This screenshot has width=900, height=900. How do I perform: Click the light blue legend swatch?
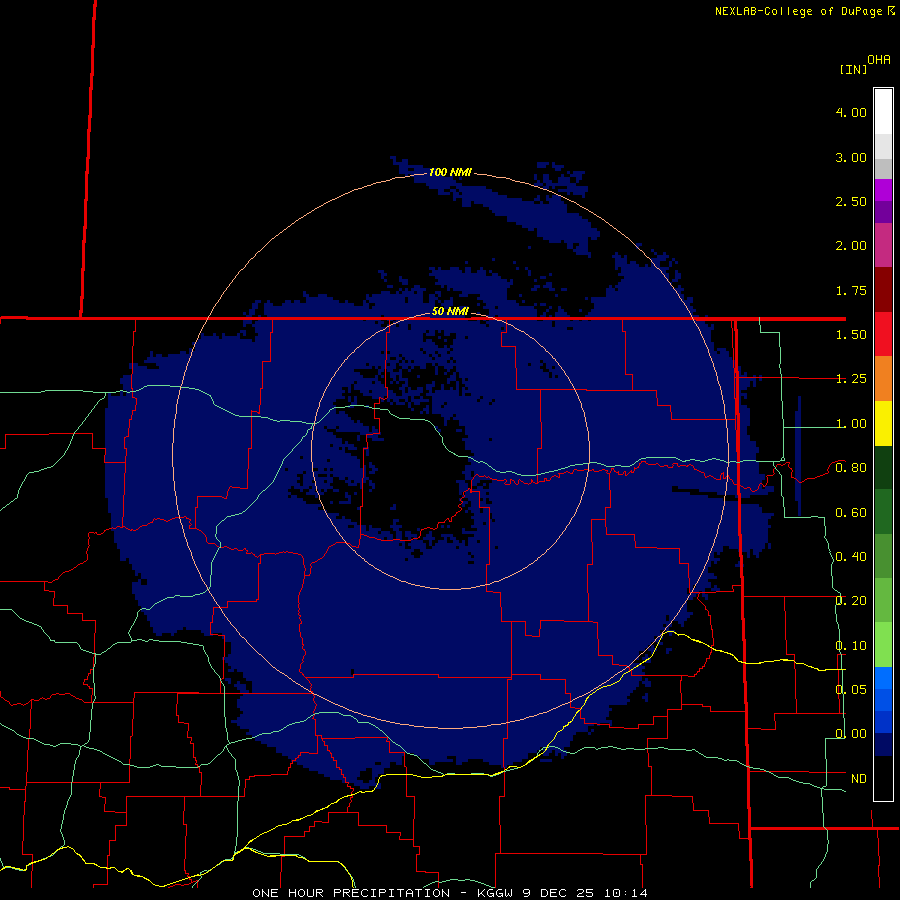pos(883,678)
